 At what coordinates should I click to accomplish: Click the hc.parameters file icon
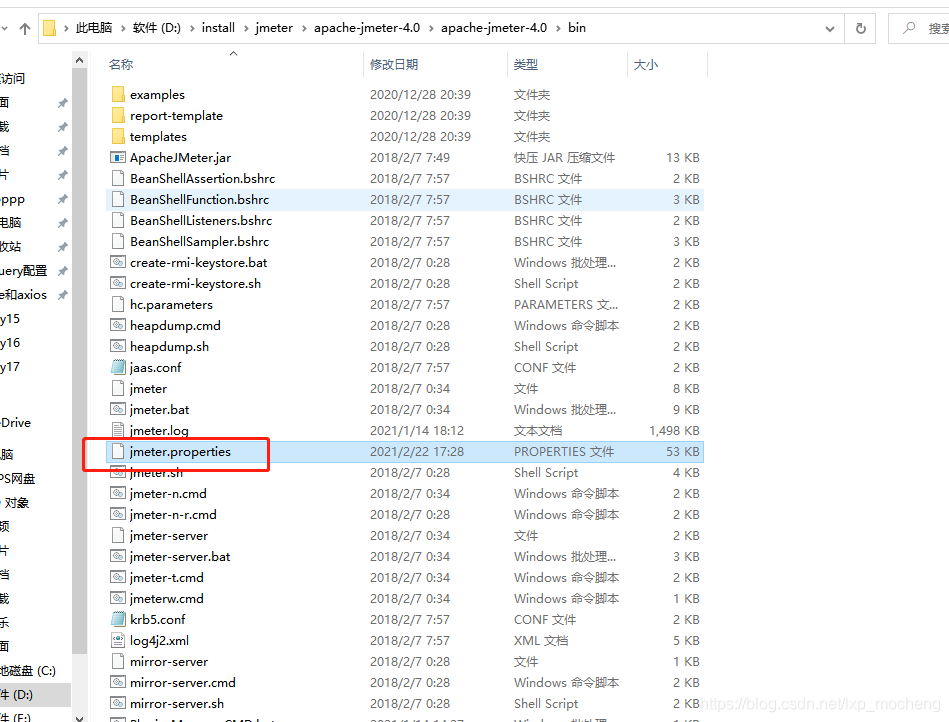pyautogui.click(x=118, y=304)
